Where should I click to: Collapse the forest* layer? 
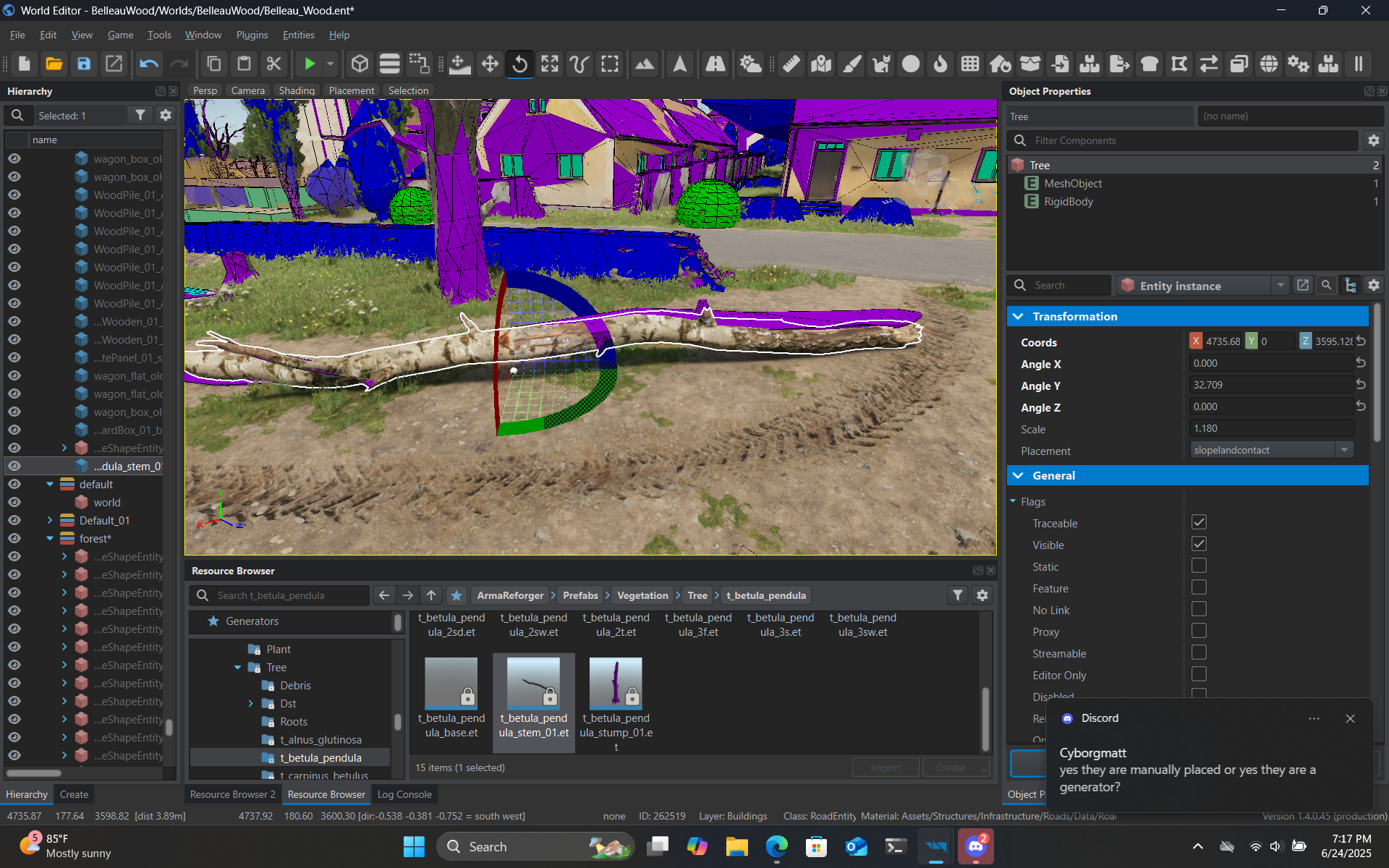[x=50, y=538]
